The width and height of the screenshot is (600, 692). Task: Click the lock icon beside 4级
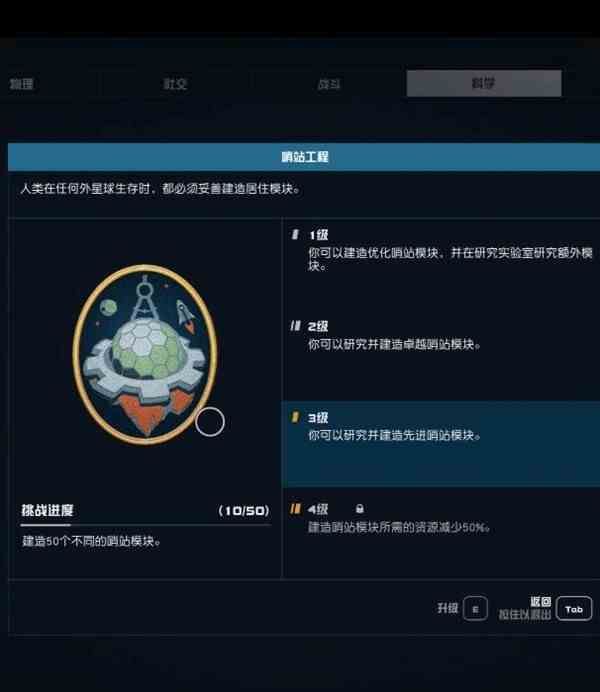point(360,509)
